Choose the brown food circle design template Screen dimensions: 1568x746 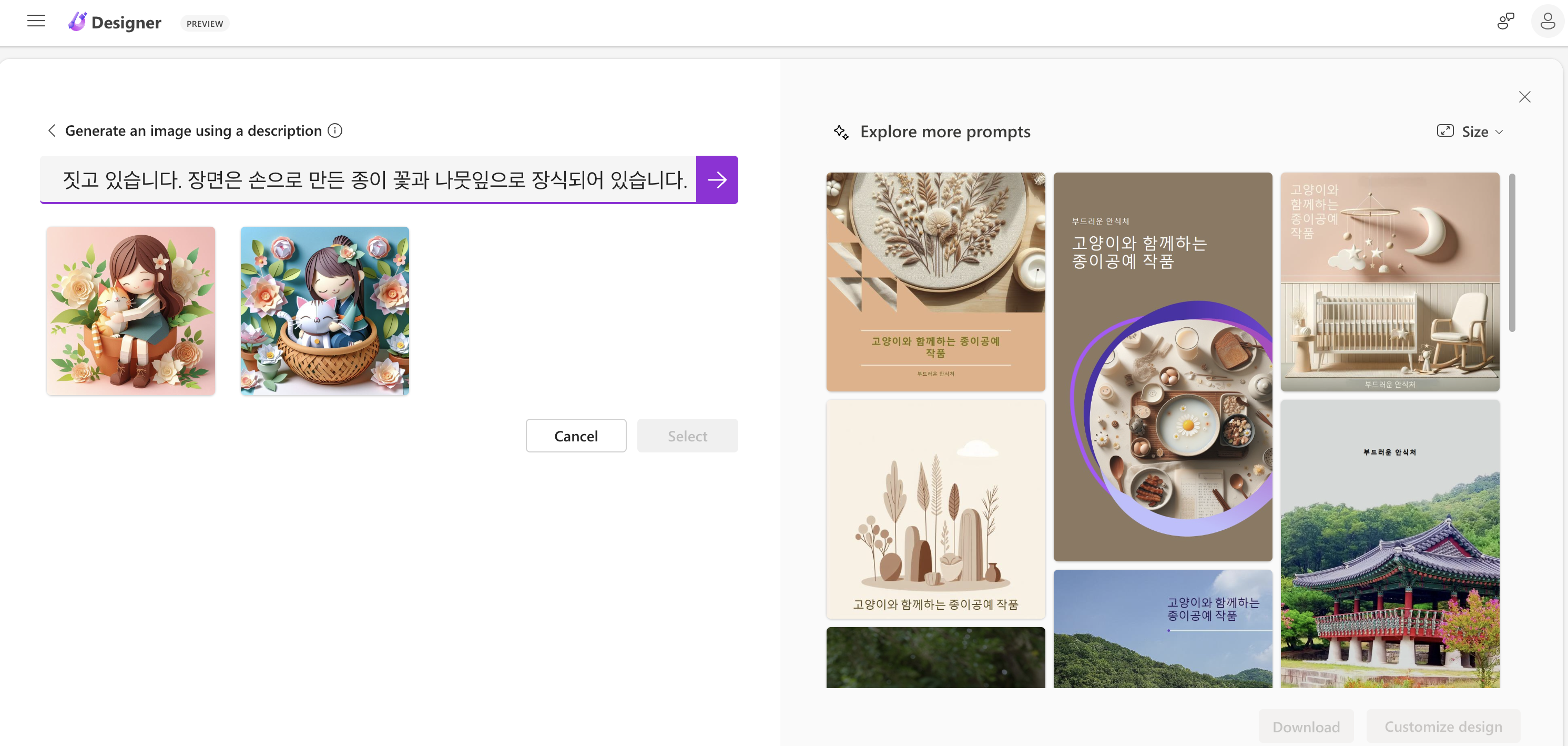pos(1162,367)
